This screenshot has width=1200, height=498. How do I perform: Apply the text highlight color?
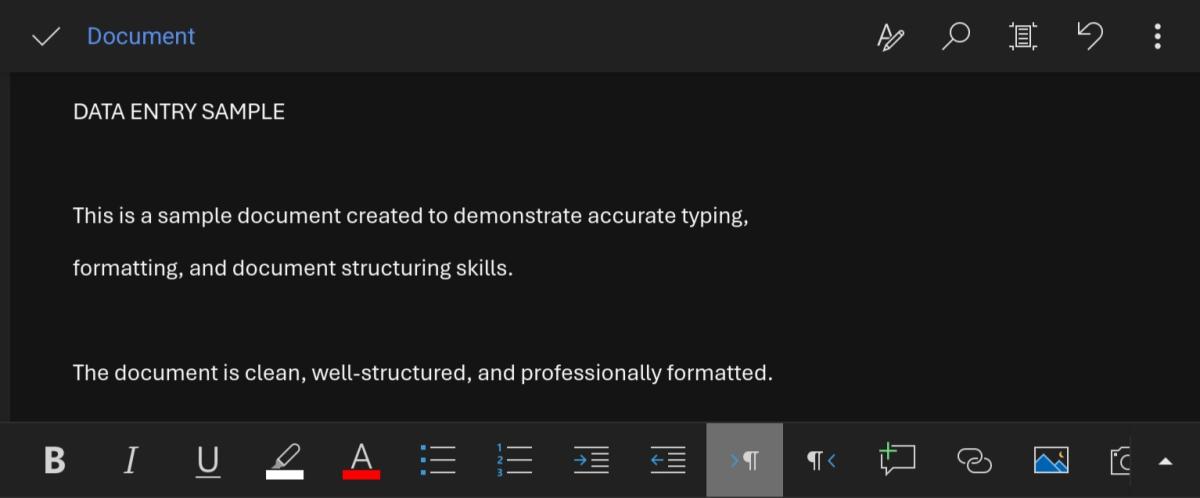tap(285, 460)
